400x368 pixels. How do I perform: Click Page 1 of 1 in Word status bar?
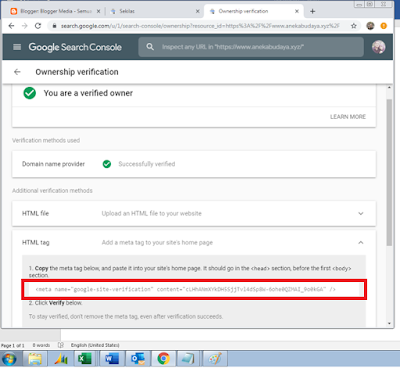point(13,345)
